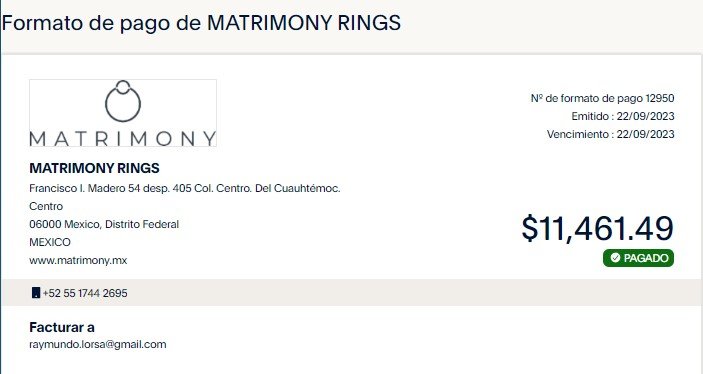703x374 pixels.
Task: Open the www.matrimony.mx website link
Action: click(x=78, y=260)
